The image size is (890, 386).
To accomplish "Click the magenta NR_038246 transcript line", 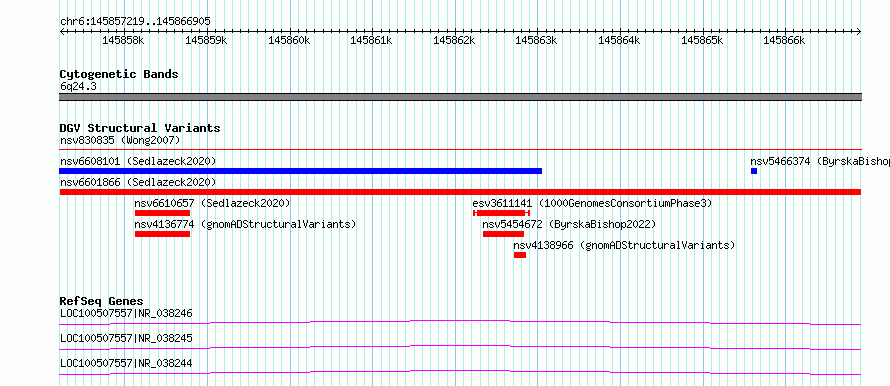I will coord(460,322).
